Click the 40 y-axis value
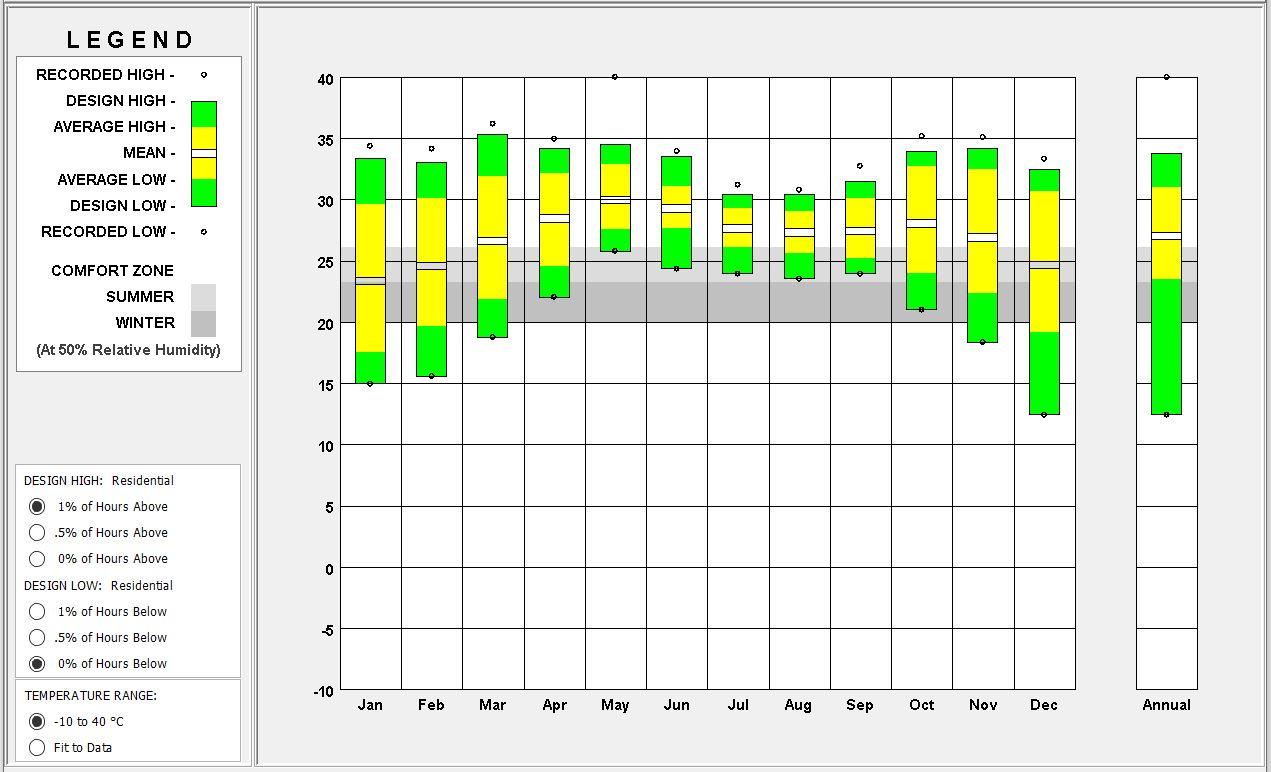 point(325,79)
